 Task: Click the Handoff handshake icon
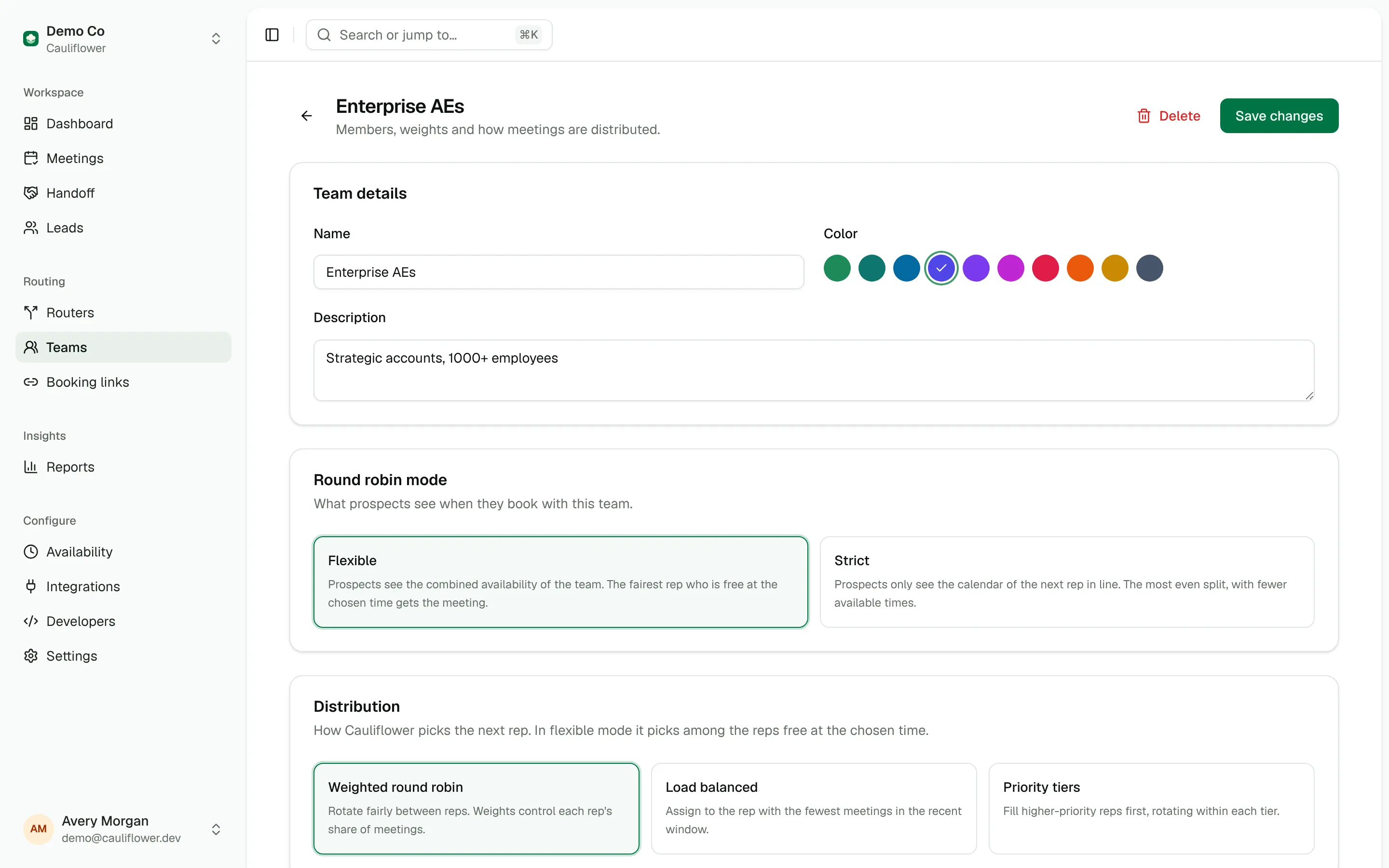tap(31, 193)
